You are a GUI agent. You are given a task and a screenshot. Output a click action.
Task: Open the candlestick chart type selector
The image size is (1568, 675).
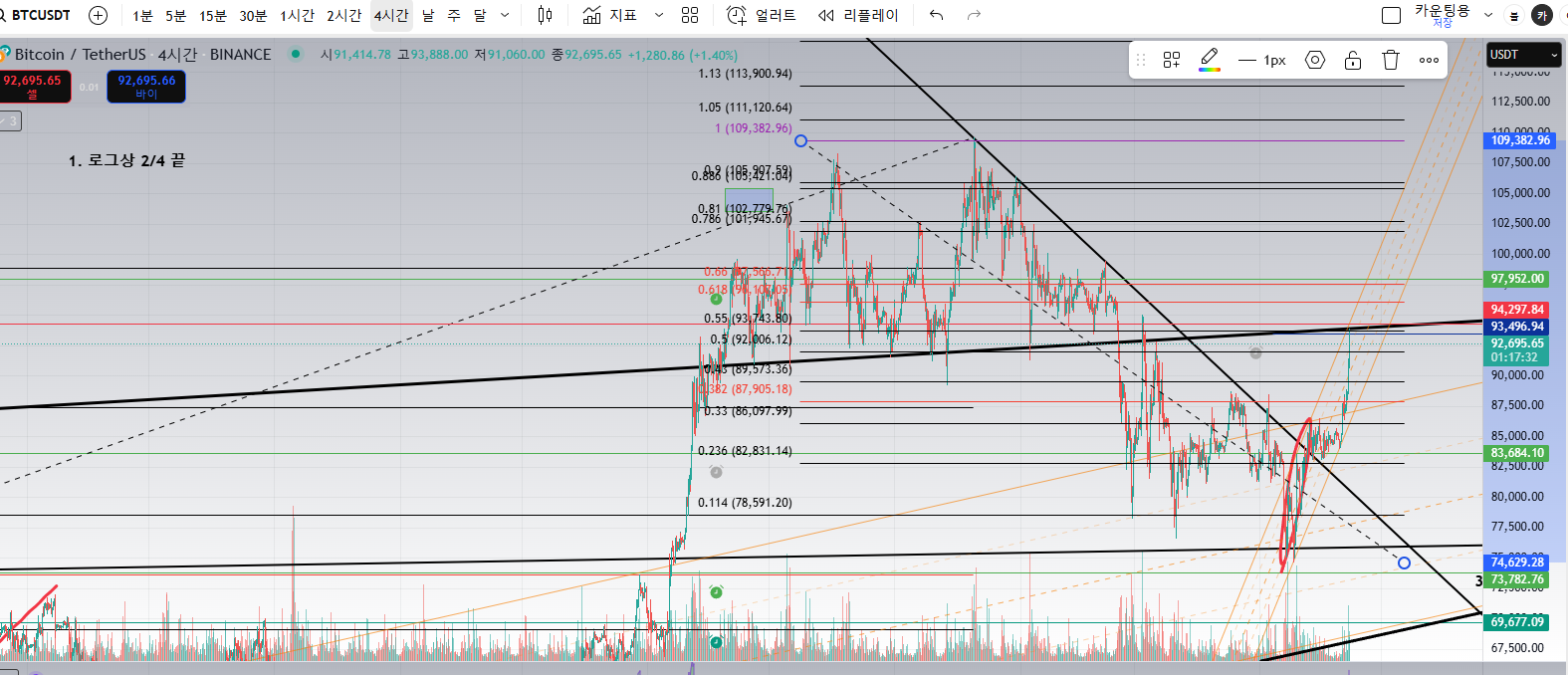[545, 15]
